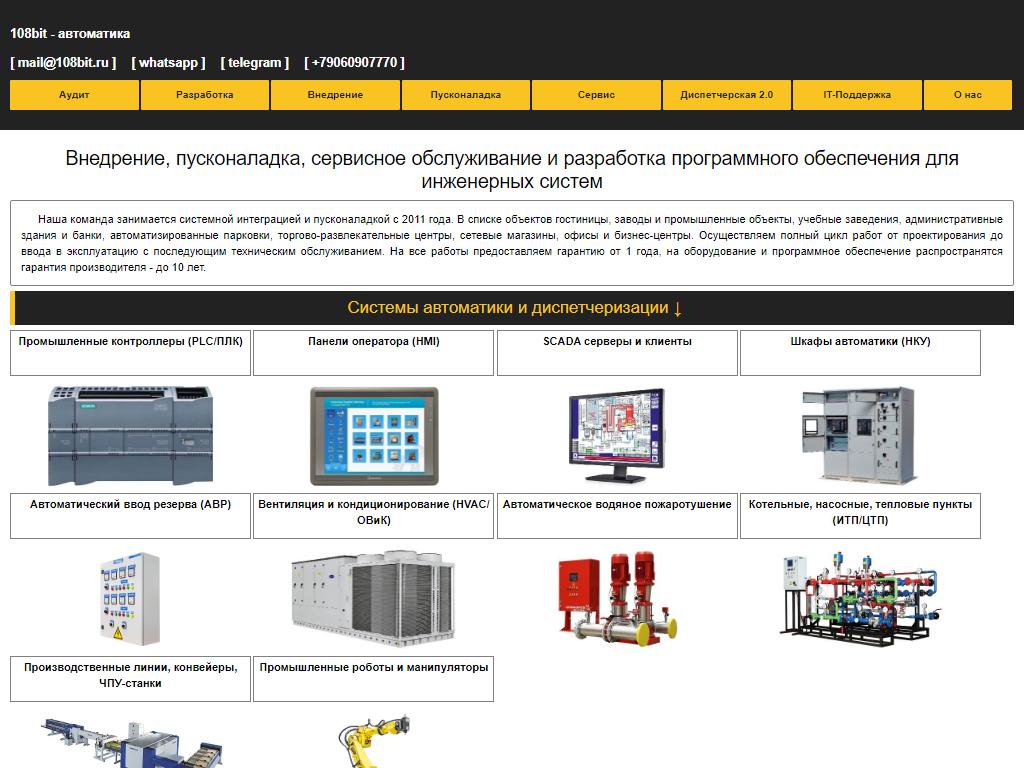Call the +79060907770 phone link
The height and width of the screenshot is (768, 1024).
pyautogui.click(x=355, y=62)
